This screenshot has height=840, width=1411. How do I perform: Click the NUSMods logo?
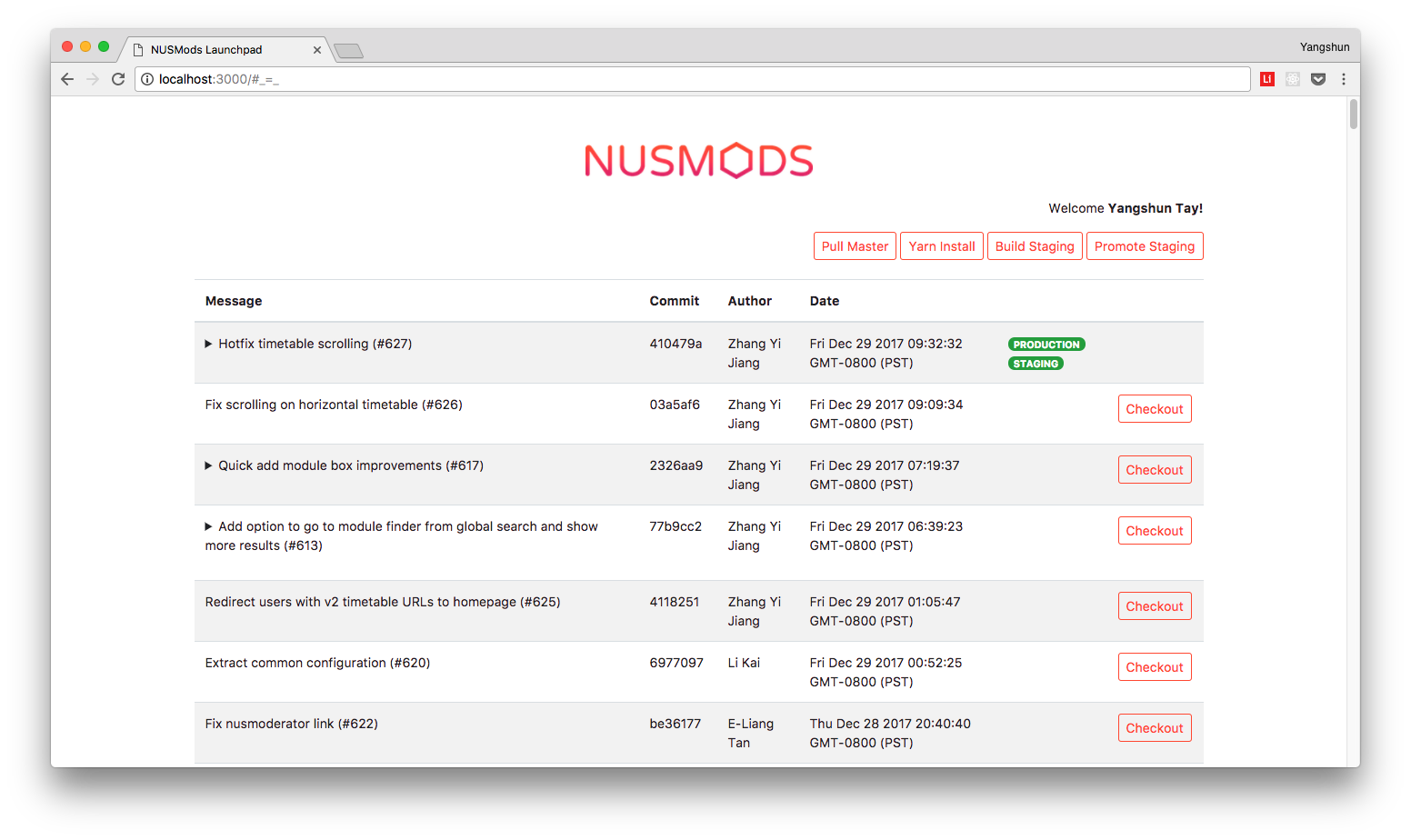(x=698, y=161)
